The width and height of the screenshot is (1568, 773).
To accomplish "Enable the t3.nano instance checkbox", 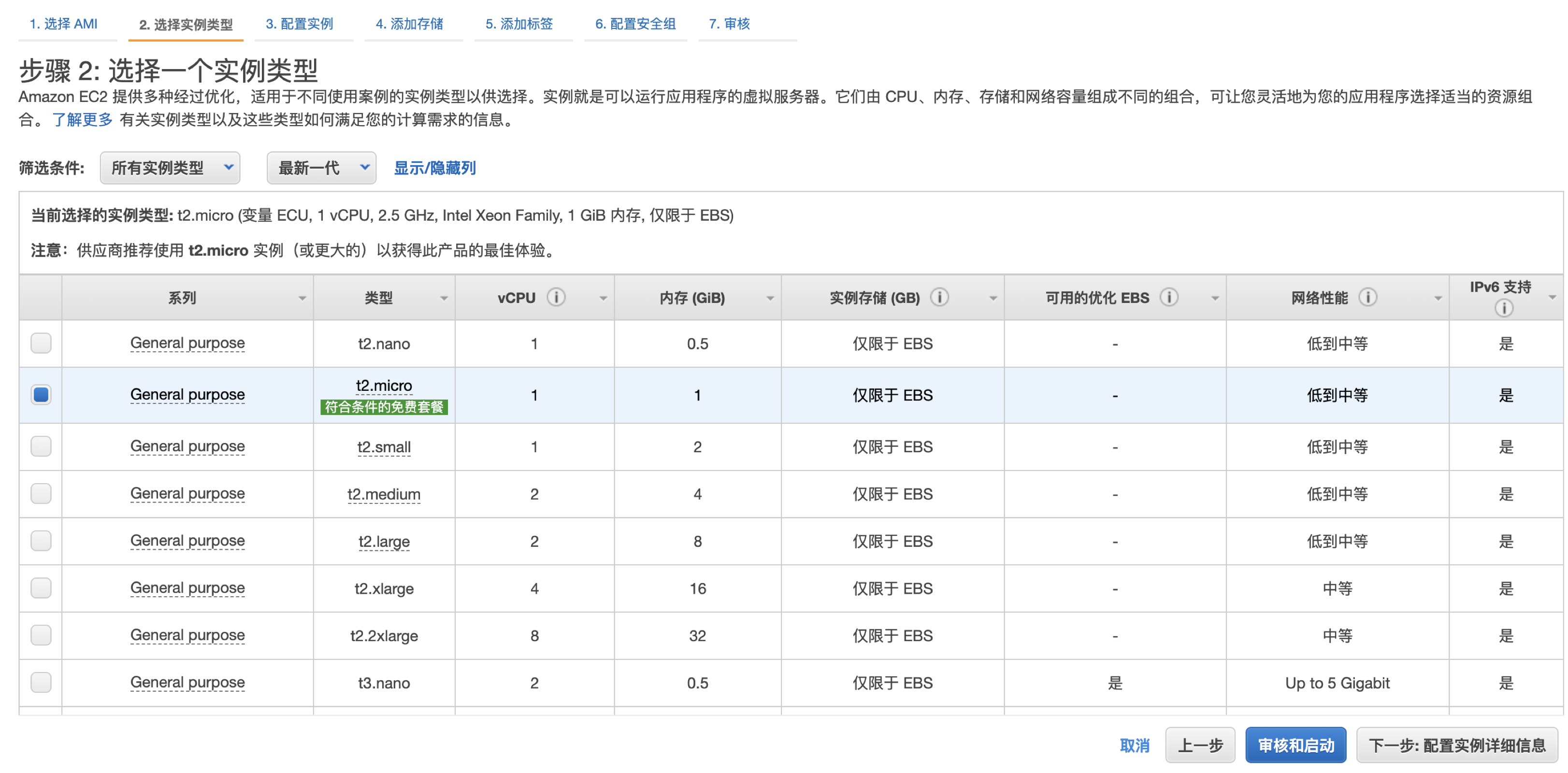I will [x=40, y=682].
